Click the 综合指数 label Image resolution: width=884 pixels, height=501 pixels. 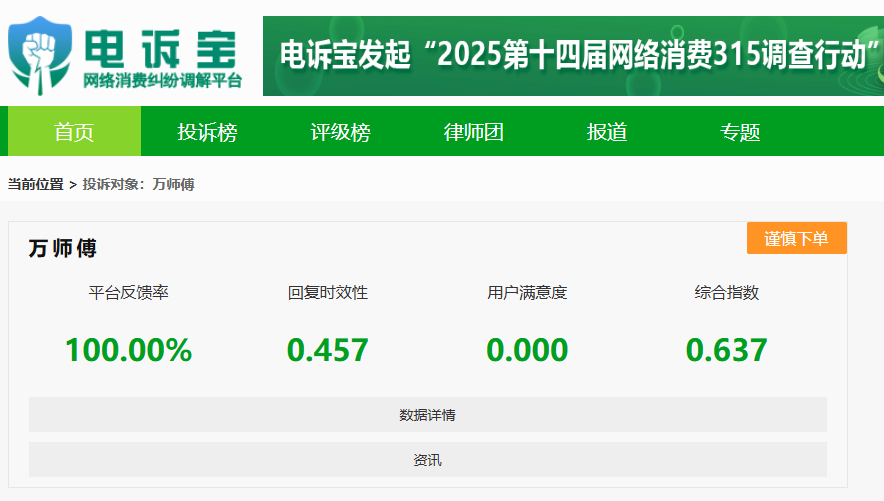[x=727, y=292]
